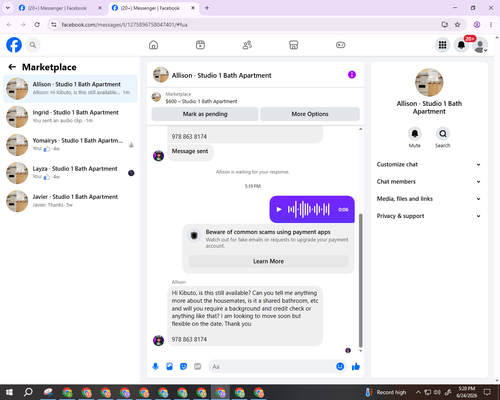This screenshot has width=500, height=400.
Task: Open Allison Studio 1 Bath Apartment chat
Action: tap(70, 89)
